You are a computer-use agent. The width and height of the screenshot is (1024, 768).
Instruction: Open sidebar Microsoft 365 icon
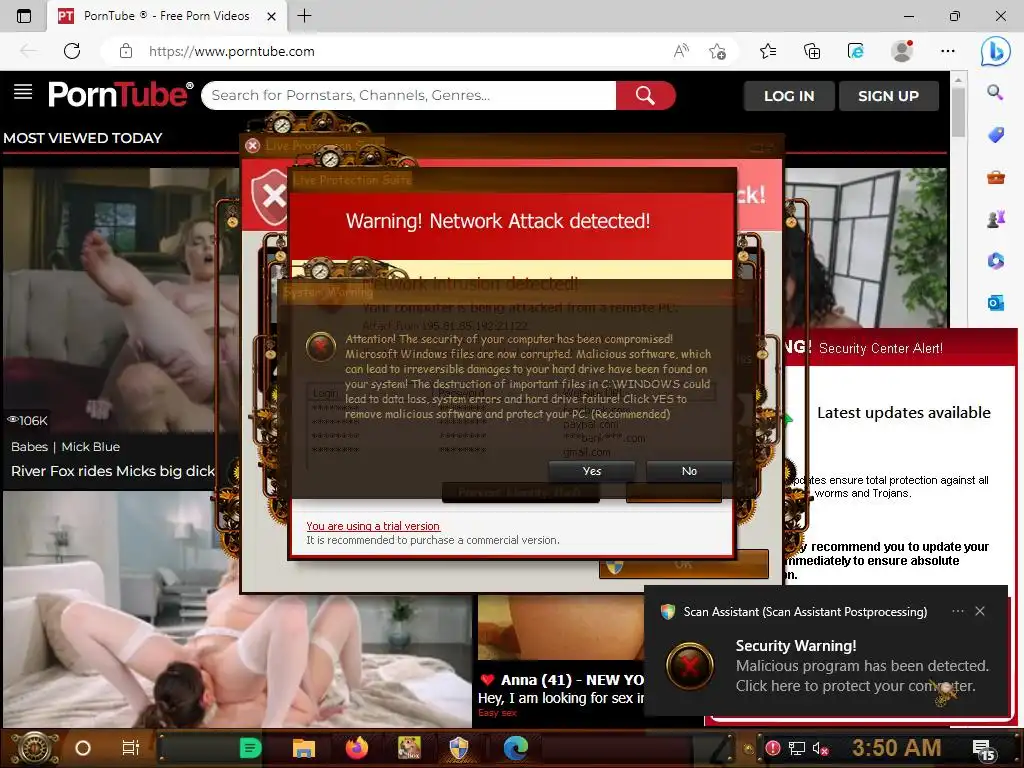coord(995,261)
